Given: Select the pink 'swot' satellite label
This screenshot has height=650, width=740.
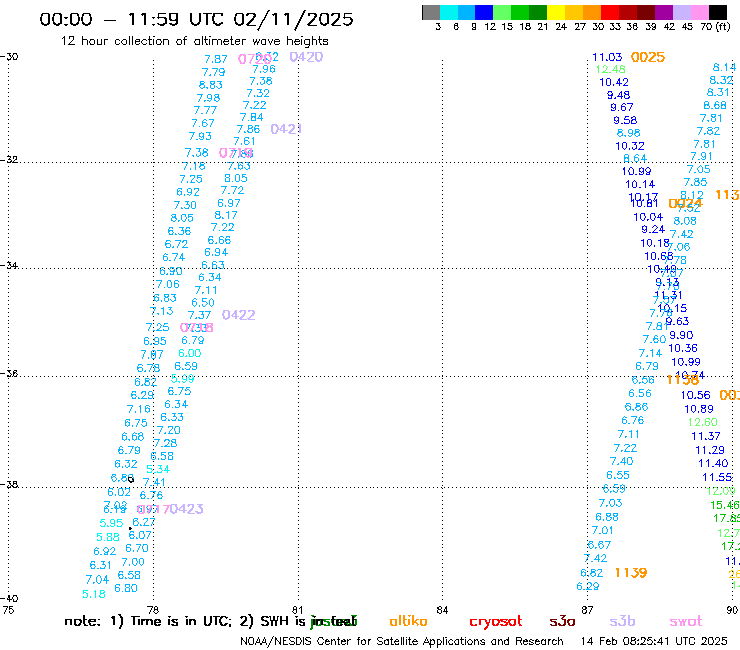Looking at the screenshot, I should [686, 621].
